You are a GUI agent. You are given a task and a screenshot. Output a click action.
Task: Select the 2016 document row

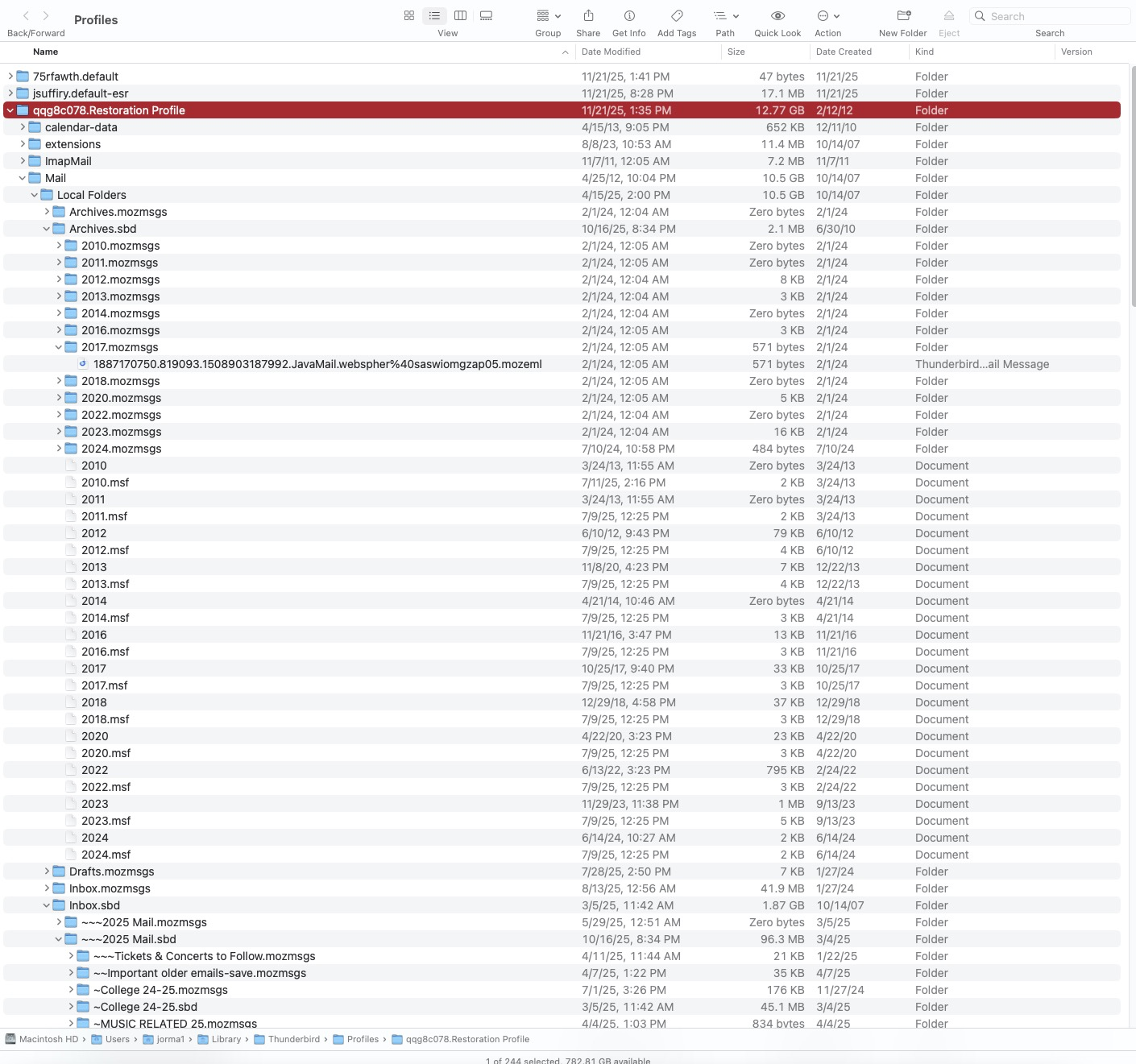pyautogui.click(x=562, y=635)
